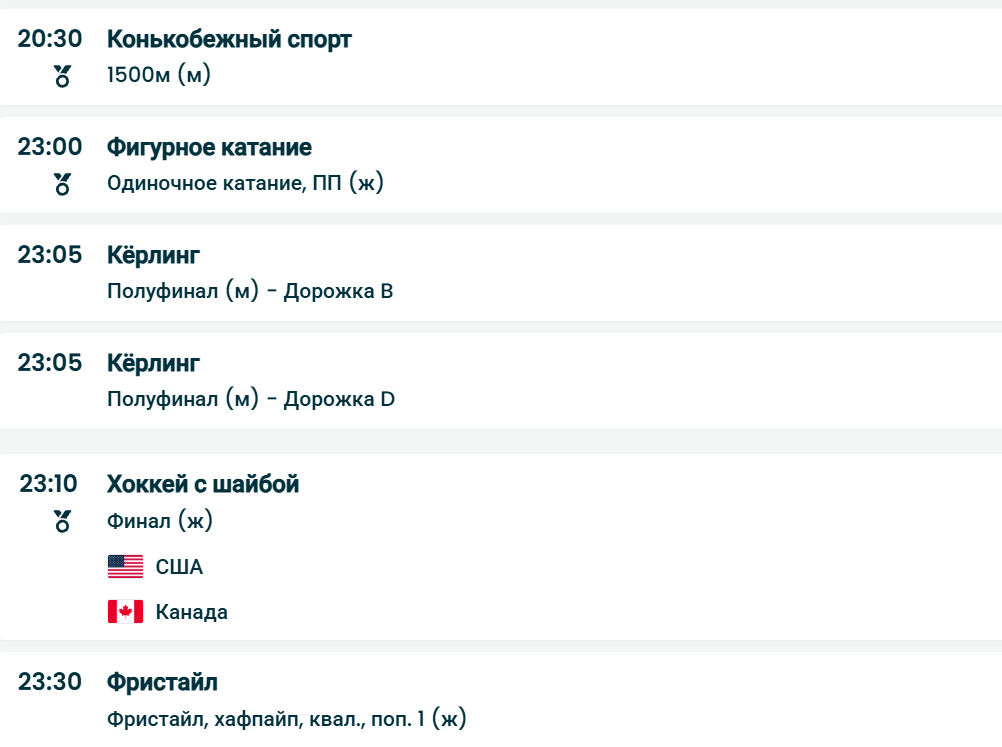Click the 1500м (м) event description
Viewport: 1002px width, 747px height.
pos(159,75)
